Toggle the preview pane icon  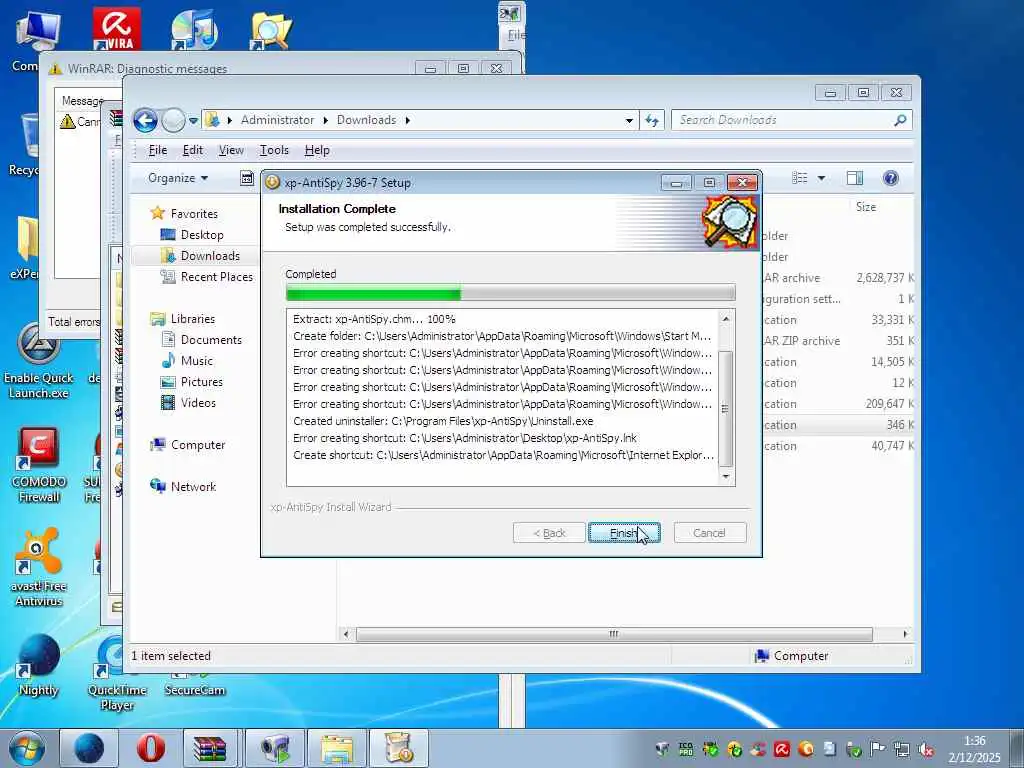pos(854,178)
